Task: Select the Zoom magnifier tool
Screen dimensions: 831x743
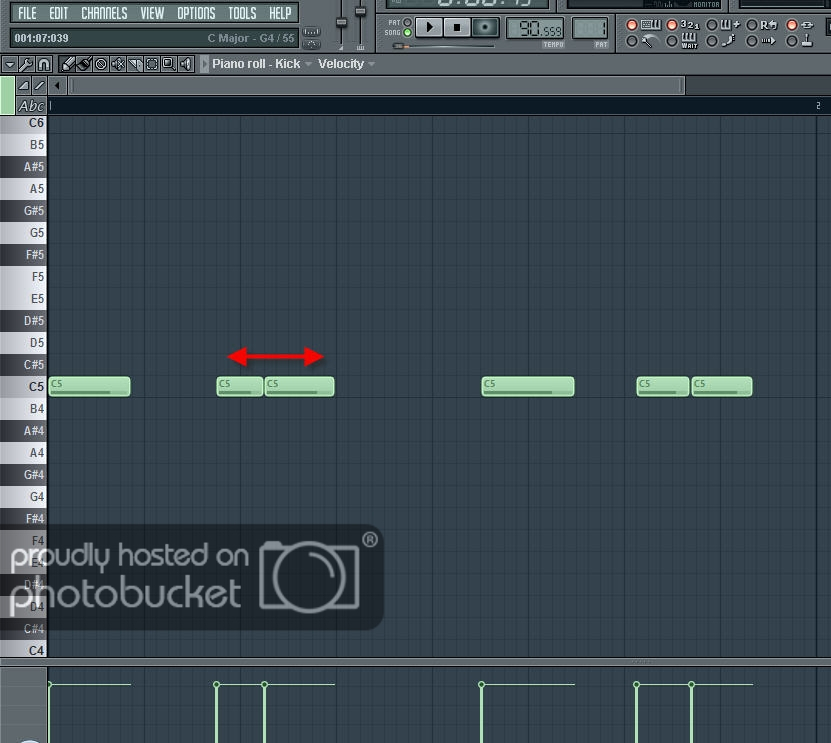Action: tap(168, 64)
